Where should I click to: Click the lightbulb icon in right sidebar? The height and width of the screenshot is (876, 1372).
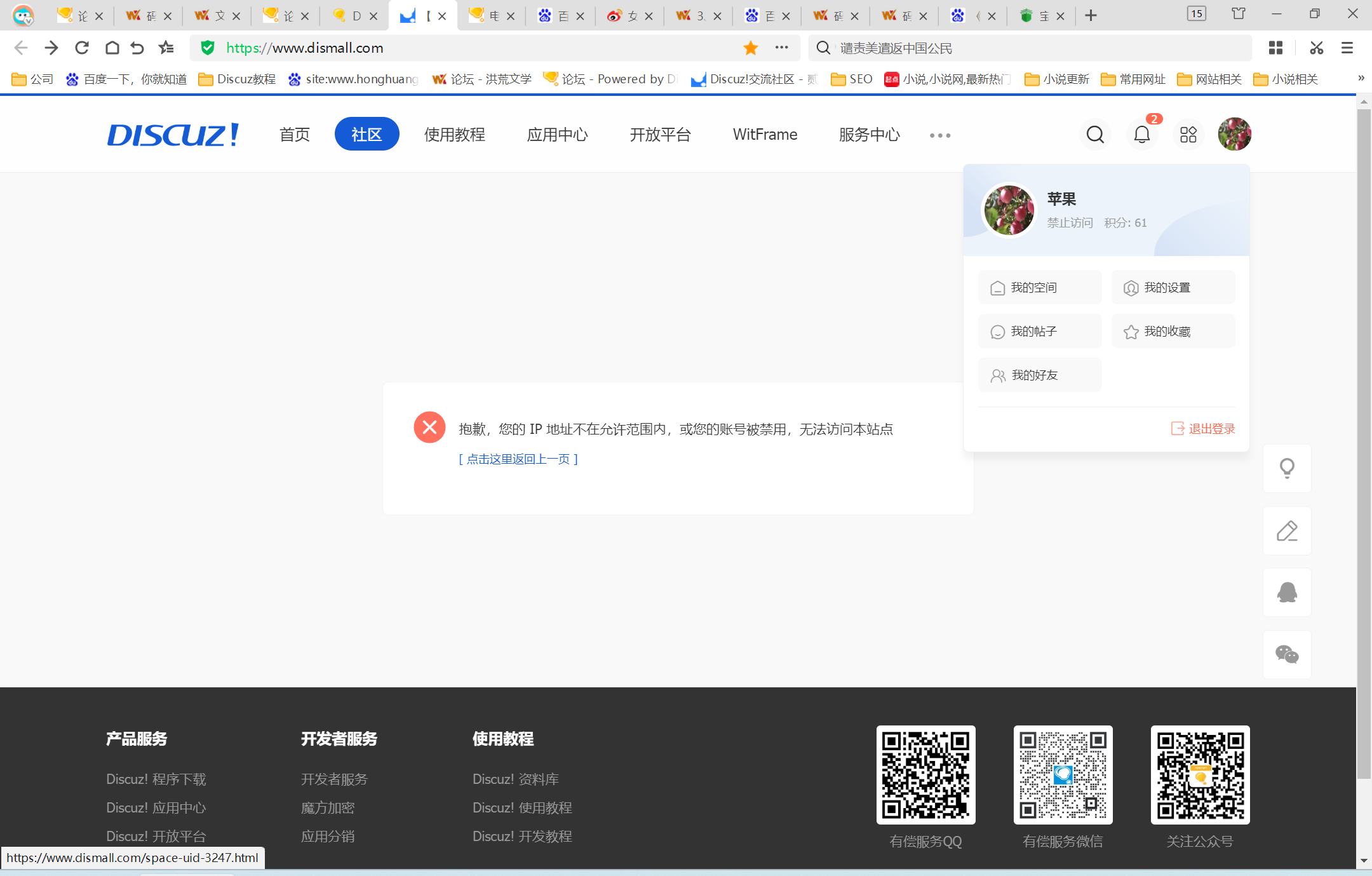tap(1287, 468)
